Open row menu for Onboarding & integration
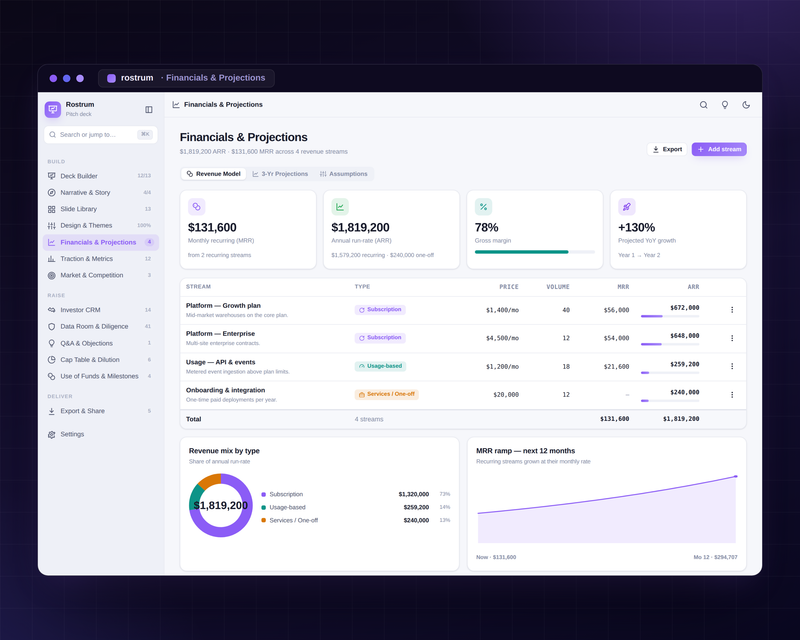Image resolution: width=800 pixels, height=640 pixels. [x=732, y=395]
